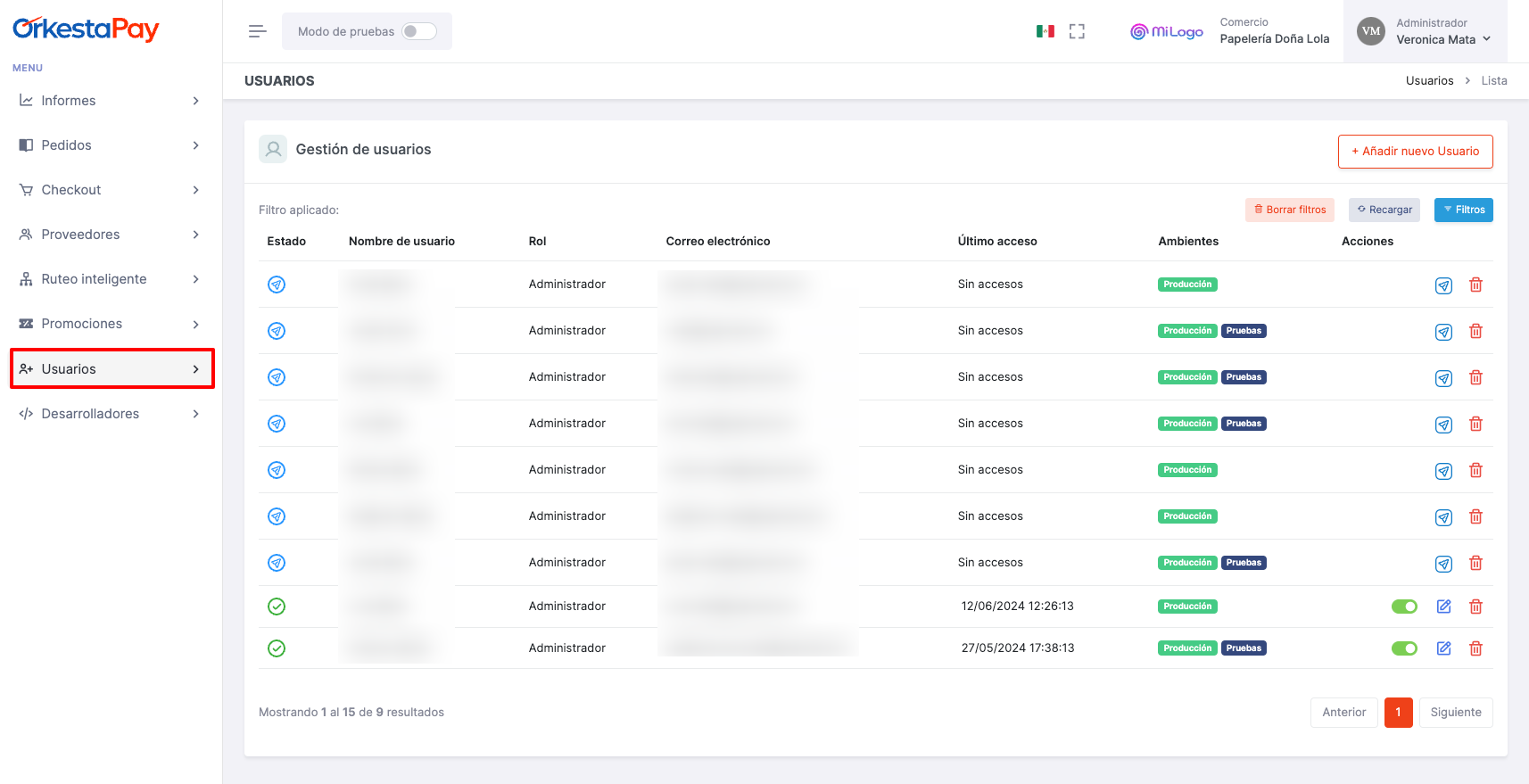Open the Pedidos menu
The width and height of the screenshot is (1529, 784).
coord(111,145)
